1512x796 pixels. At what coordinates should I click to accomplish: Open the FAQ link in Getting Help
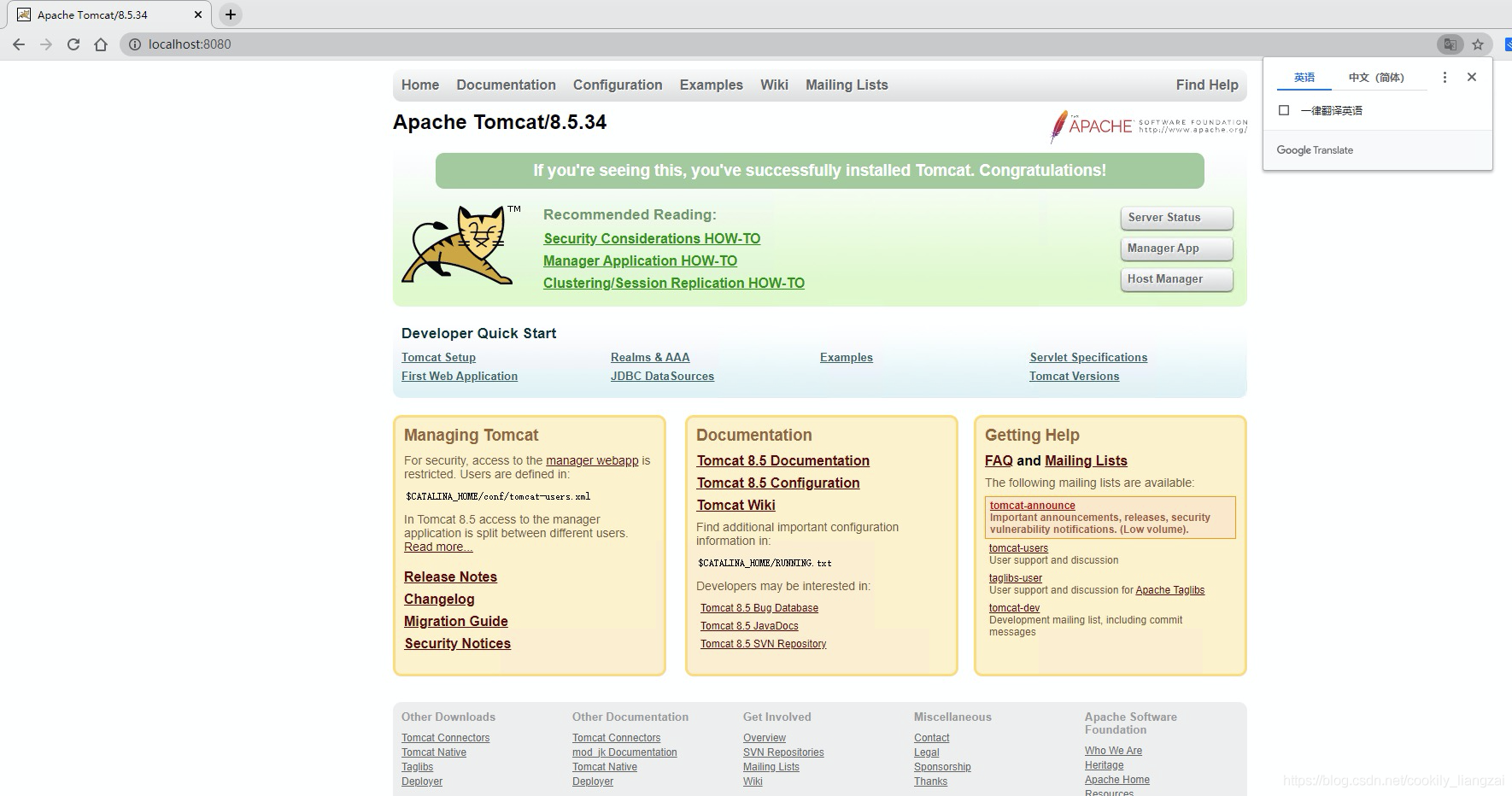[x=999, y=461]
